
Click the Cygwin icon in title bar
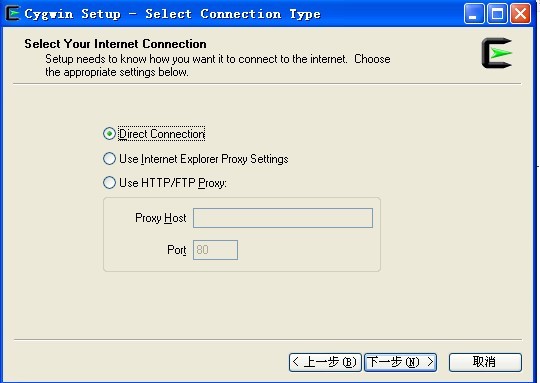[12, 13]
